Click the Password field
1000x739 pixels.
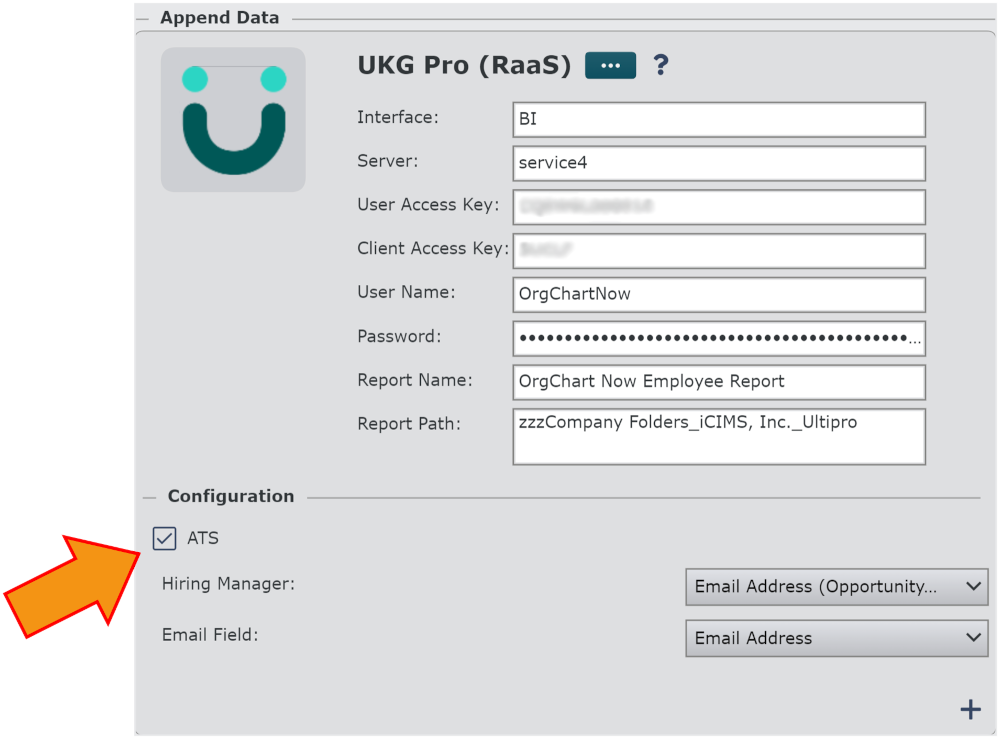coord(719,338)
